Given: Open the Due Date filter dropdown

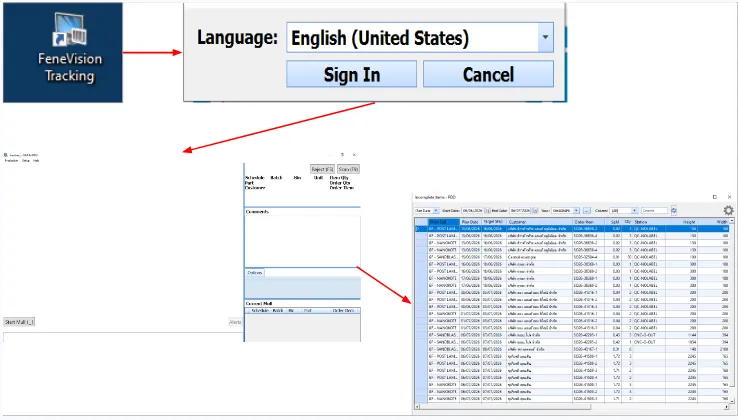Looking at the screenshot, I should (x=435, y=210).
